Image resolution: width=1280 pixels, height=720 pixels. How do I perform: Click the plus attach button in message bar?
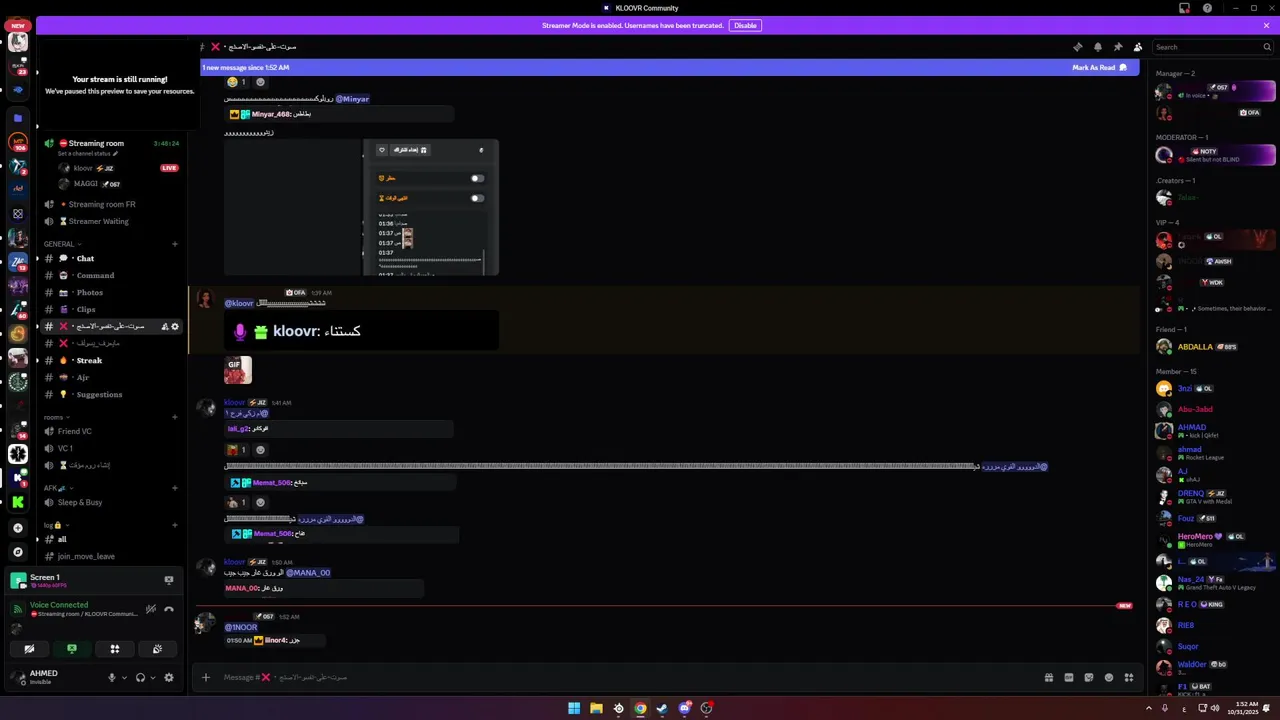(x=206, y=677)
